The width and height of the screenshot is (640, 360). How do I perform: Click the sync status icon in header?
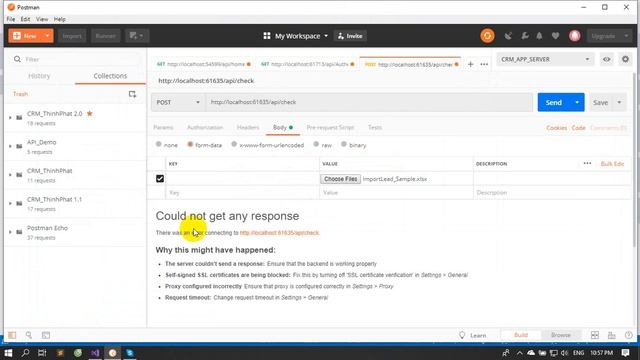487,36
